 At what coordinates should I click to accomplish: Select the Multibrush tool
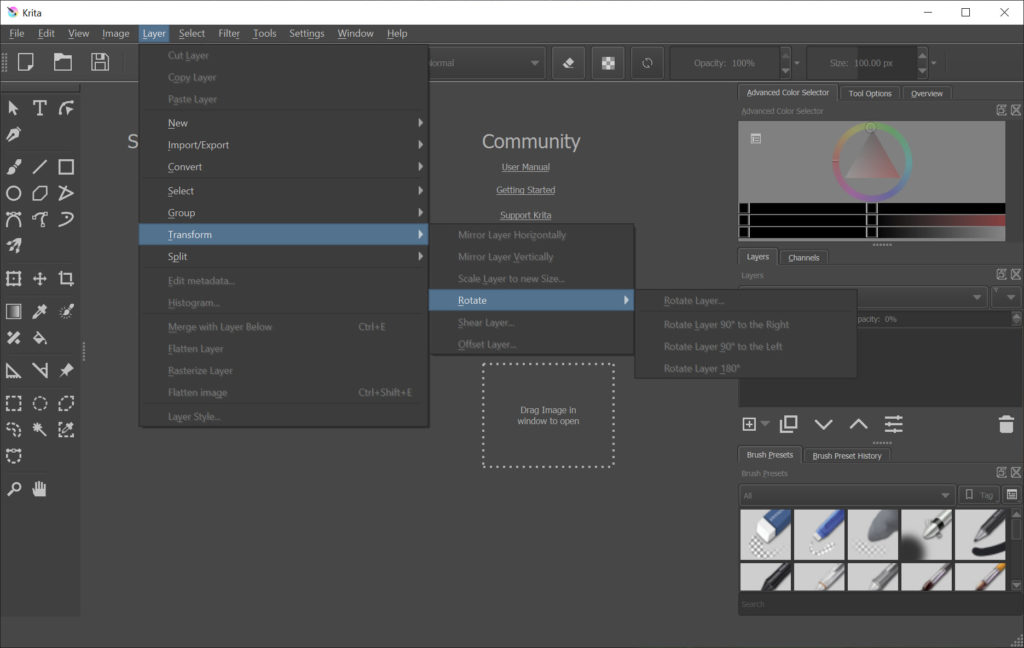point(13,246)
